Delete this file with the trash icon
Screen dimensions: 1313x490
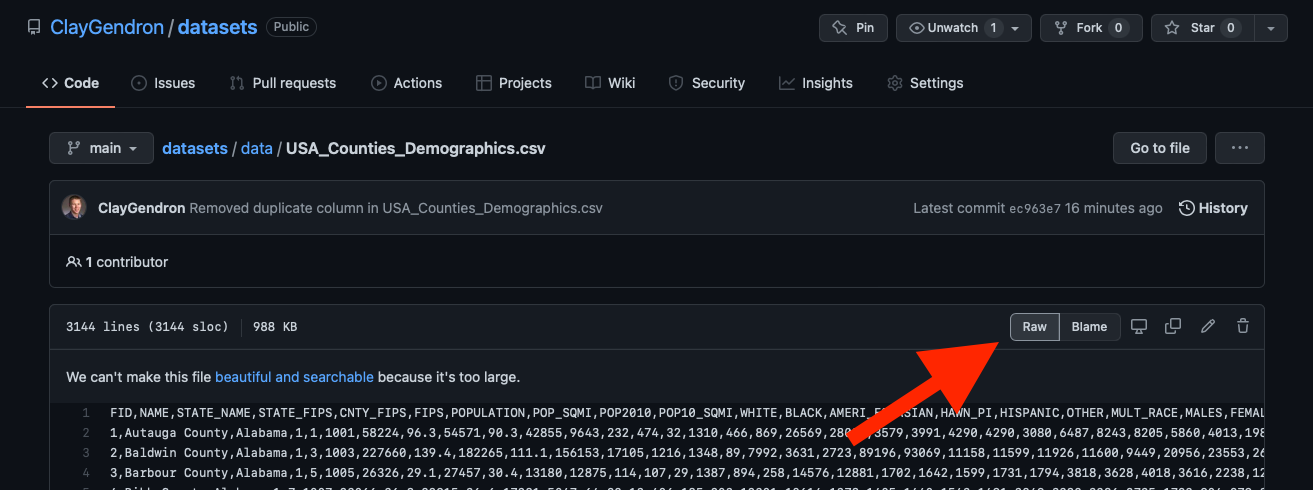pos(1243,326)
